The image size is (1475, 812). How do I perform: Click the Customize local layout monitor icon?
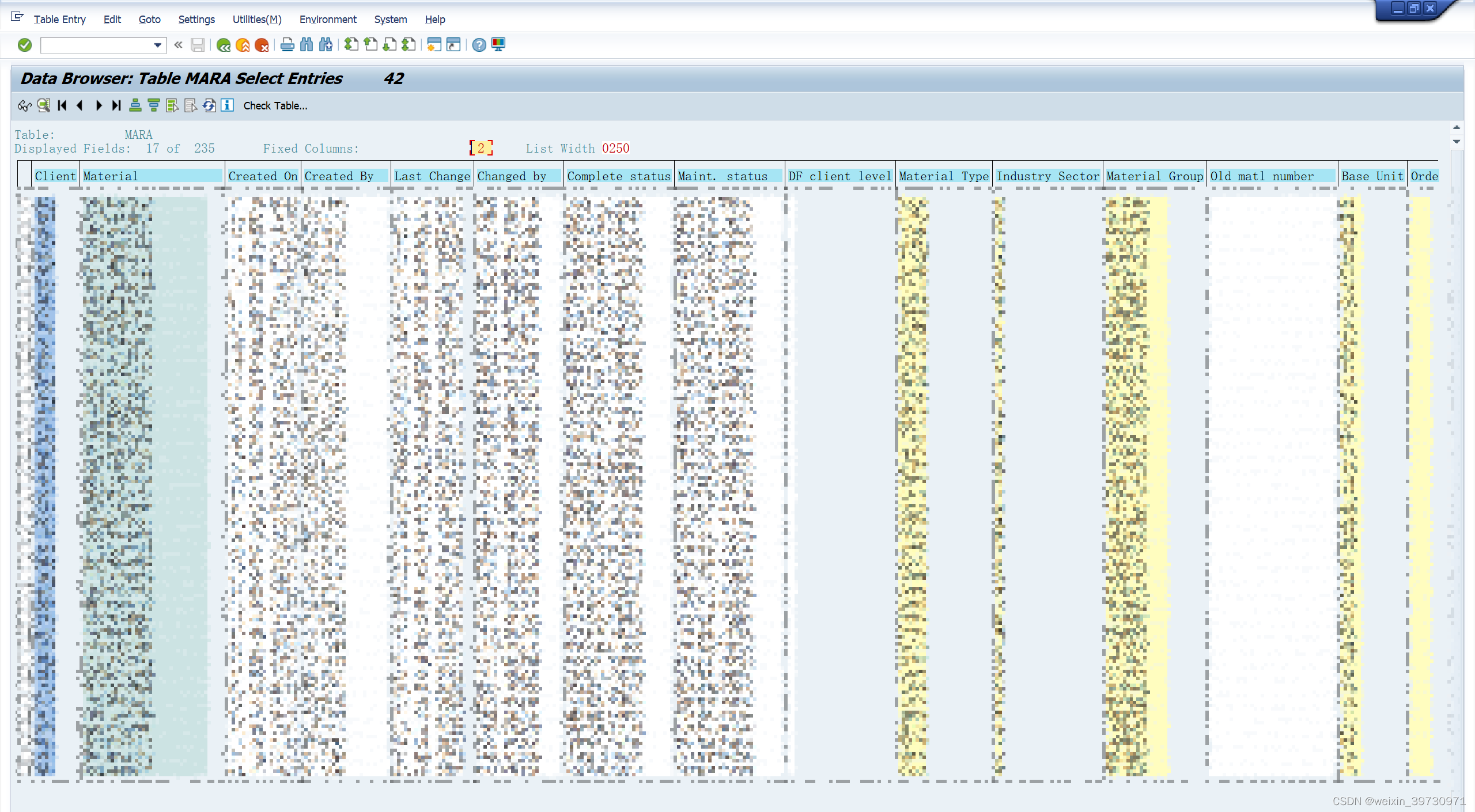tap(498, 45)
